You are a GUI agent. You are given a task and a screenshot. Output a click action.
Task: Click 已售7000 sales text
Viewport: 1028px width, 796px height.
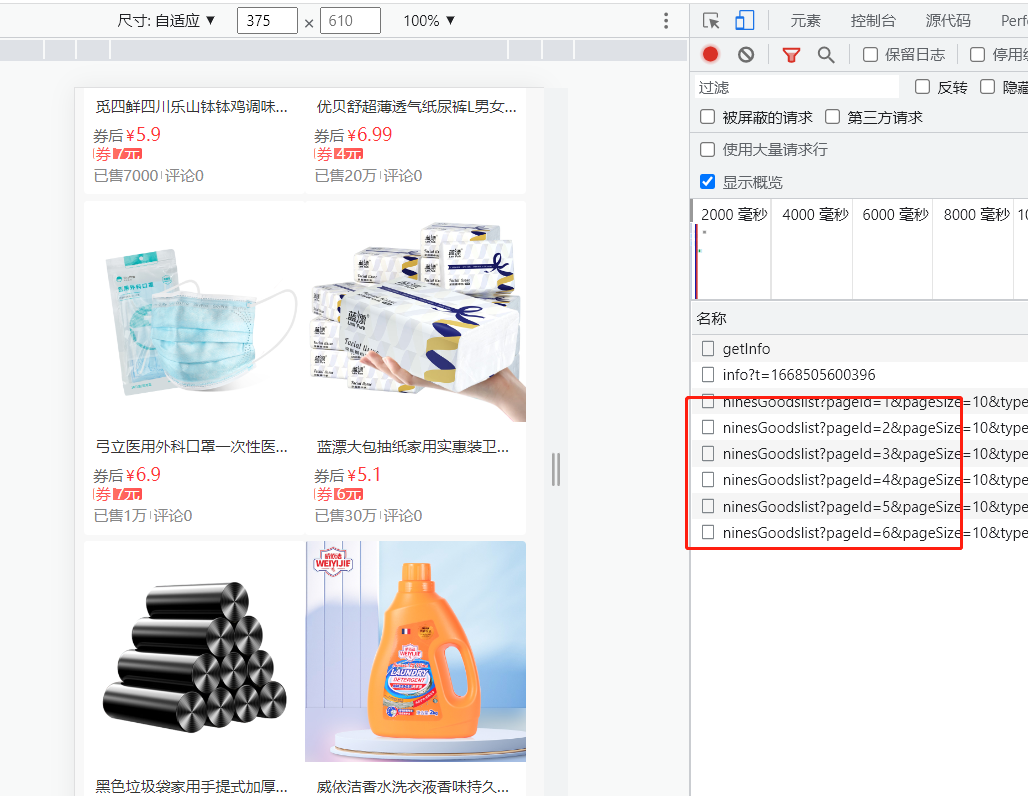pos(126,176)
